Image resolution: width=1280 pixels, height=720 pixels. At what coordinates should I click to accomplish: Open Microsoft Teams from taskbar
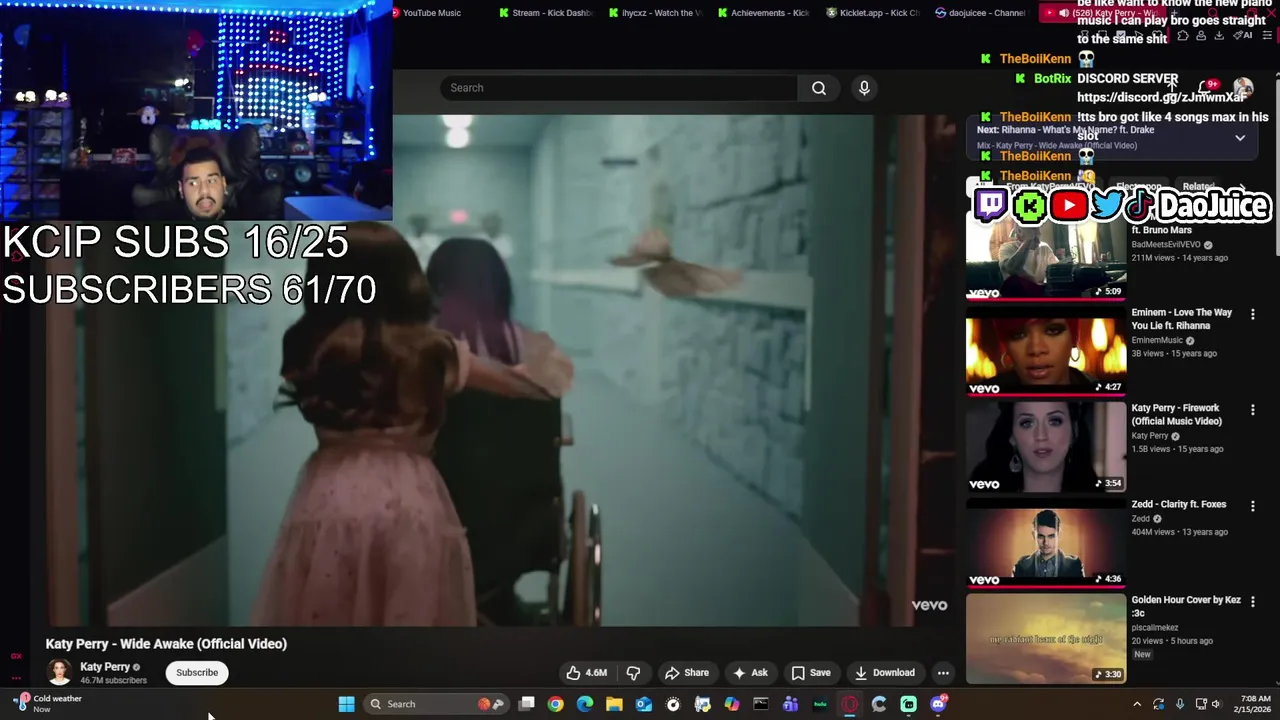(x=790, y=704)
